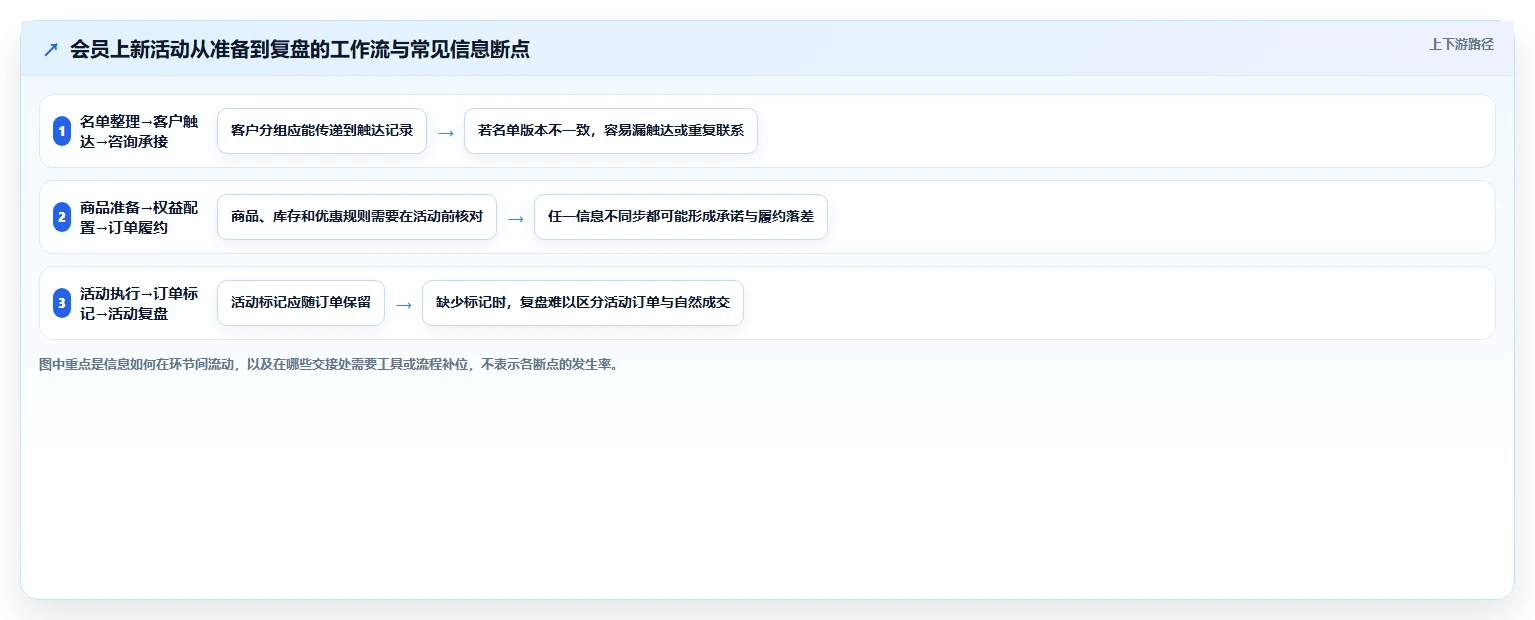Click the arrow after 客户分组应能传递到触达记录
Viewport: 1535px width, 620px height.
[446, 132]
